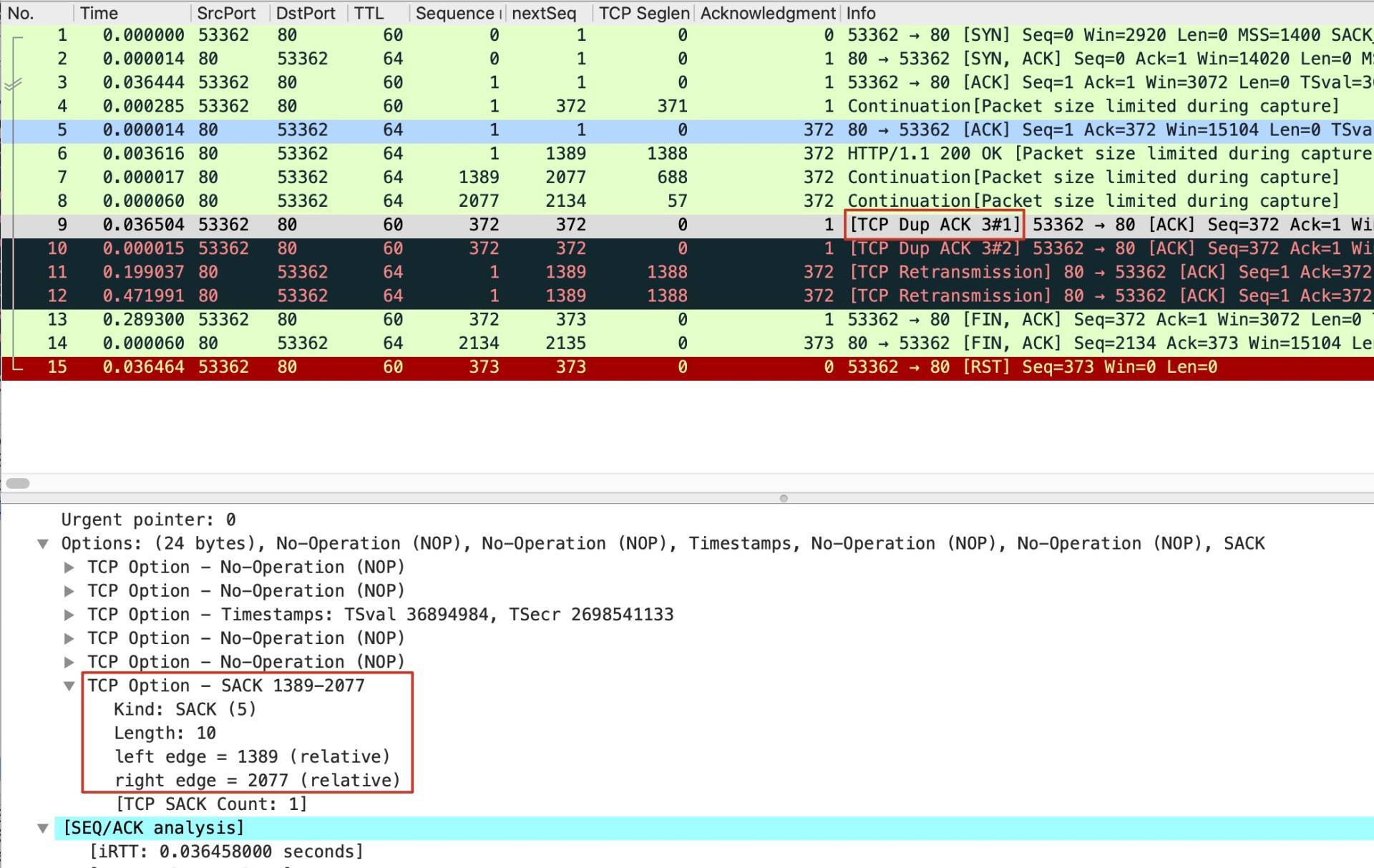Image resolution: width=1374 pixels, height=868 pixels.
Task: Select the iRTT 0.036458000 seconds line
Action: point(226,852)
